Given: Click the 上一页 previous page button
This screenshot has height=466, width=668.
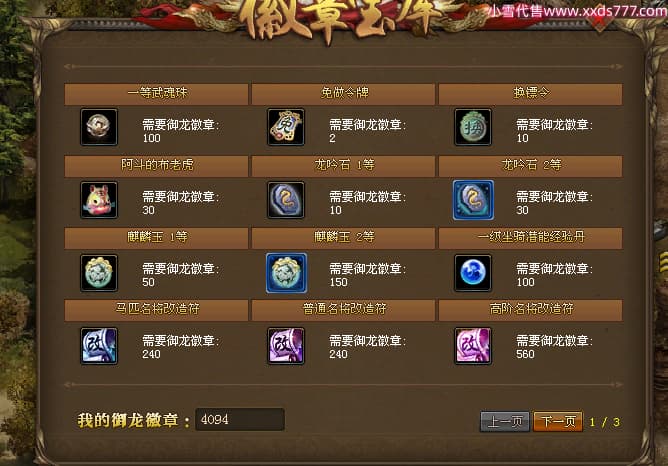Looking at the screenshot, I should click(x=505, y=422).
